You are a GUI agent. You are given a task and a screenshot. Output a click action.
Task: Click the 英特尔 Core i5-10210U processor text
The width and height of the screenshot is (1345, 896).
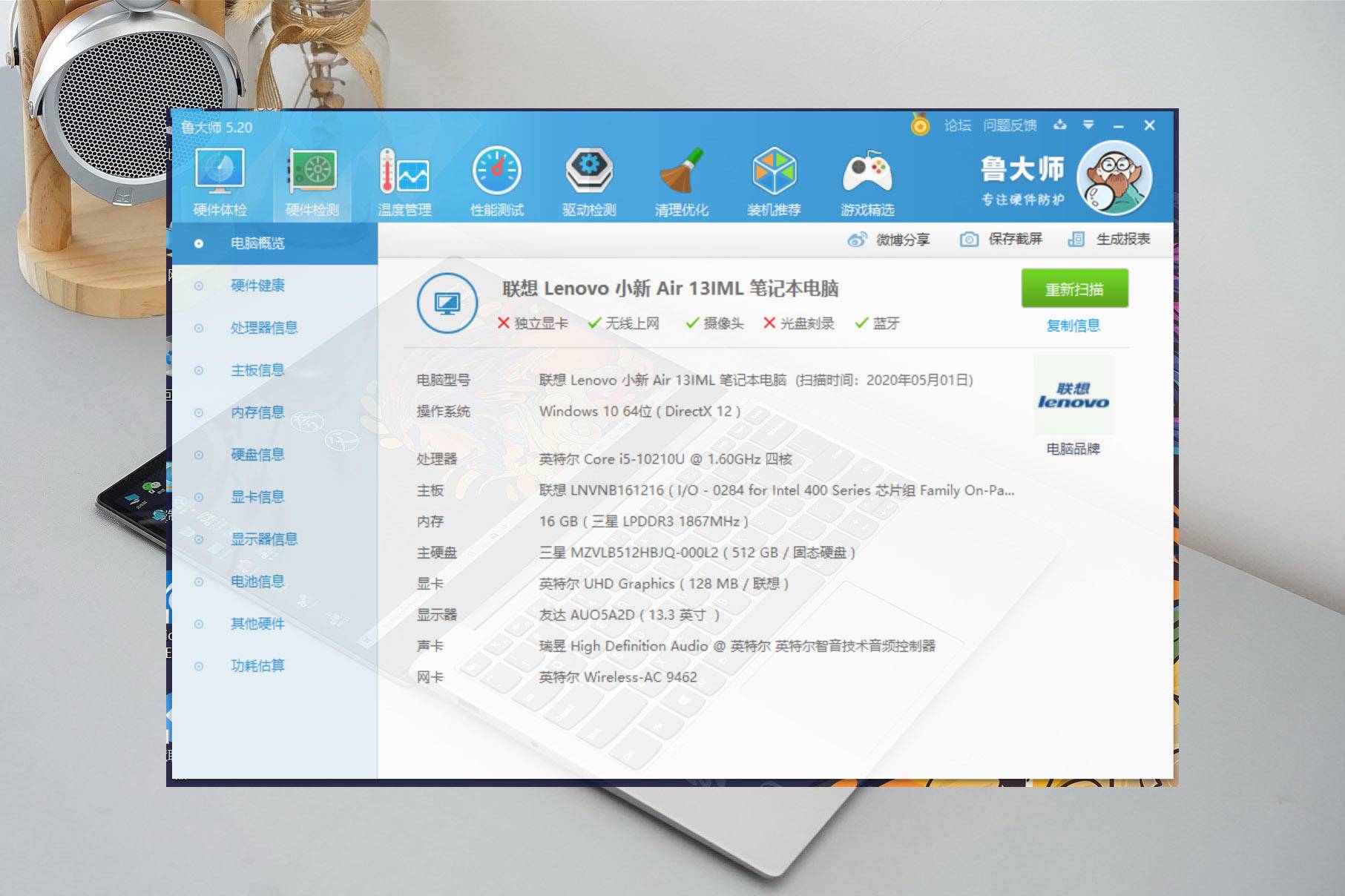pos(665,459)
